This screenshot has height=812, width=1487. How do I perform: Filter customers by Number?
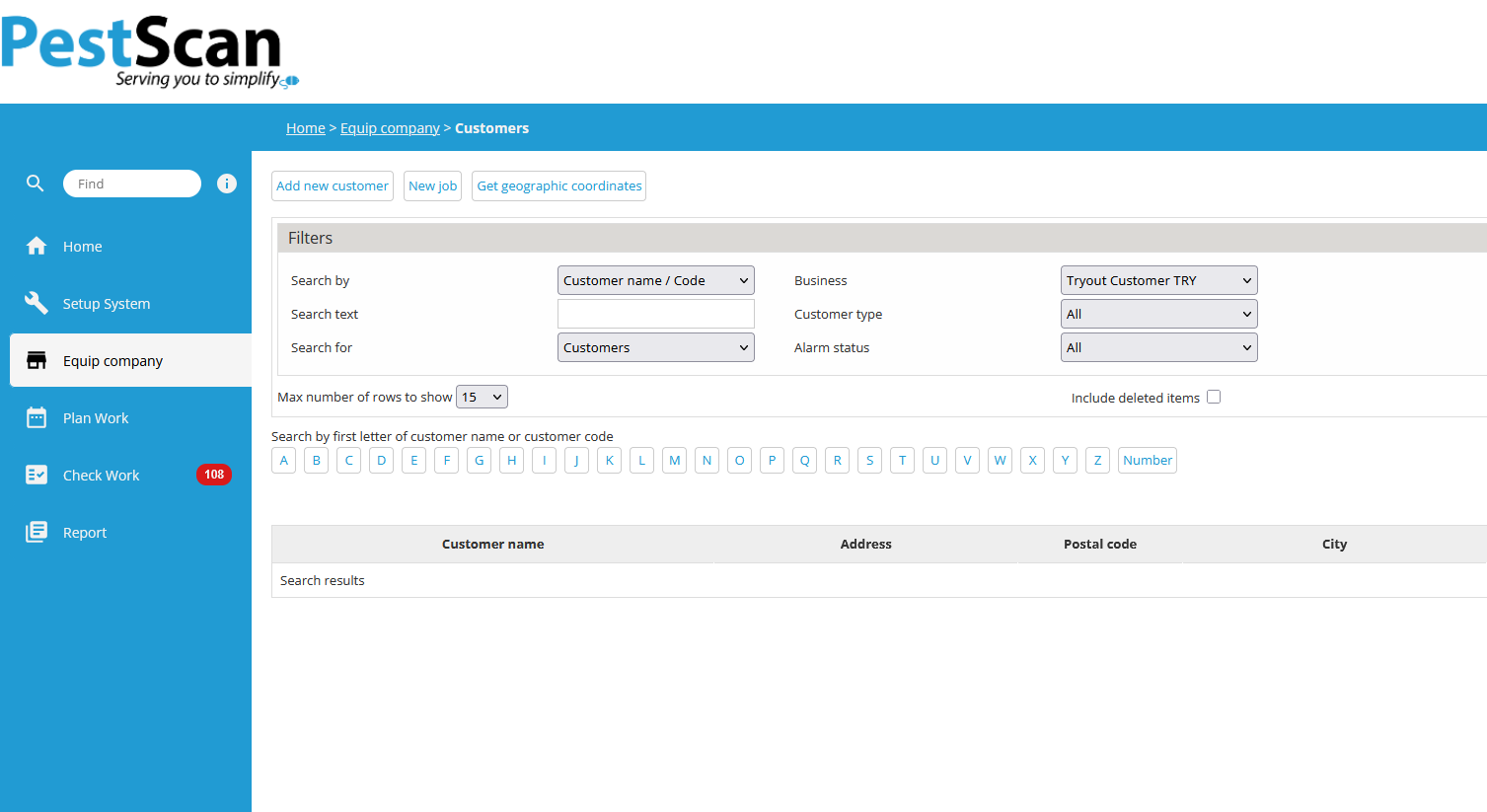pos(1148,460)
